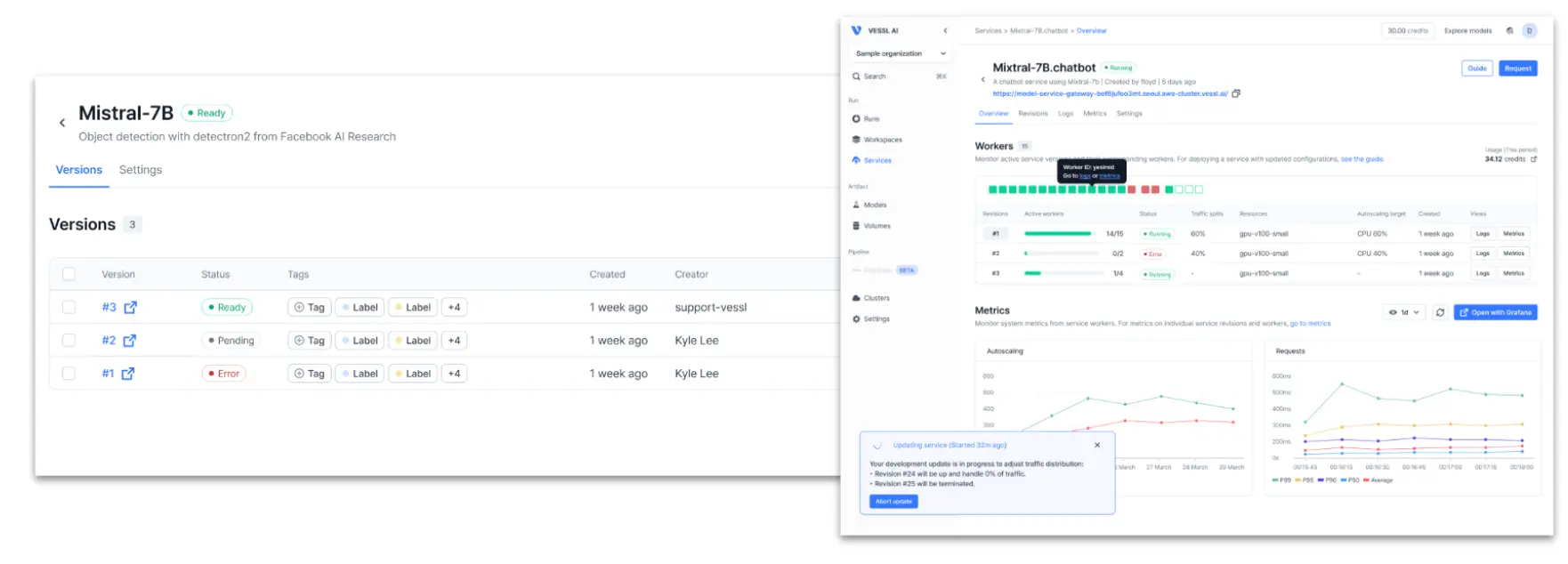Open version #3 link
Screen dimensions: 1568x564
(x=109, y=308)
